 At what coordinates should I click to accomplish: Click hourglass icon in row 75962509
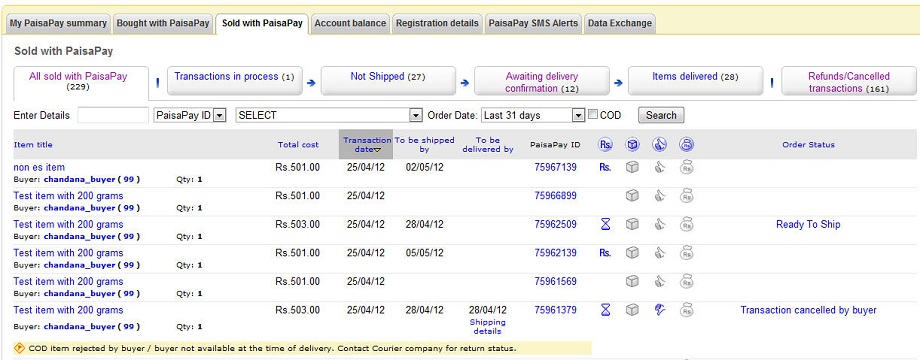click(x=606, y=224)
